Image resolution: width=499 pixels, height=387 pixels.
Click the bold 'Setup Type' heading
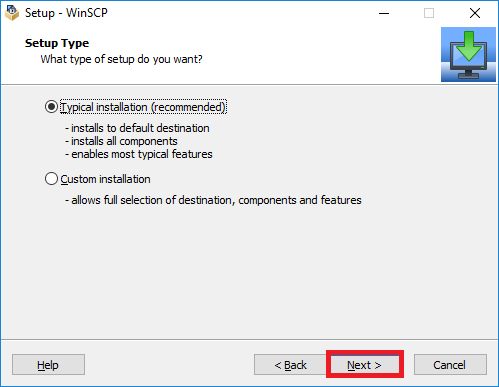coord(57,43)
